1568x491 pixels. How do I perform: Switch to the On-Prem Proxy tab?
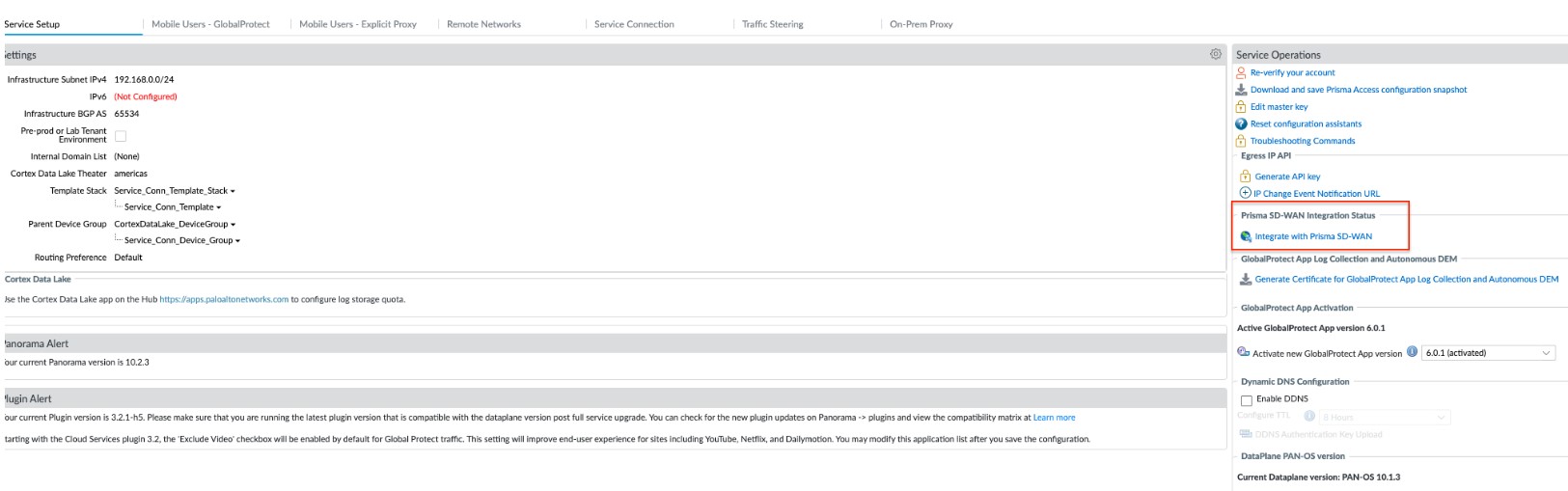click(x=921, y=24)
